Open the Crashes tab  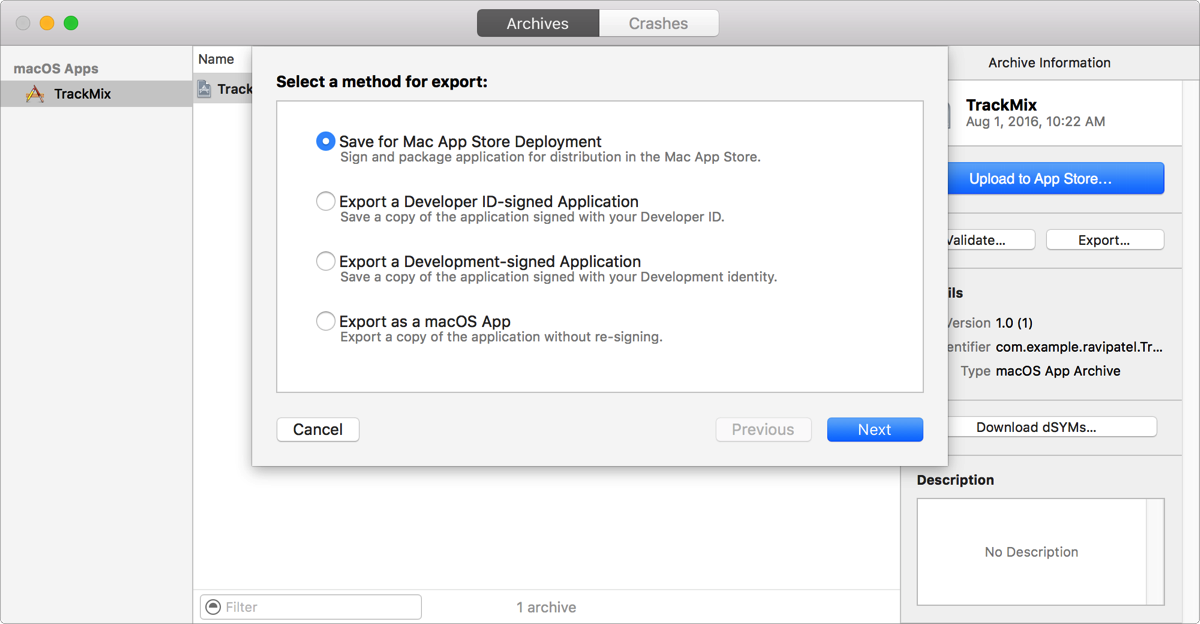658,23
